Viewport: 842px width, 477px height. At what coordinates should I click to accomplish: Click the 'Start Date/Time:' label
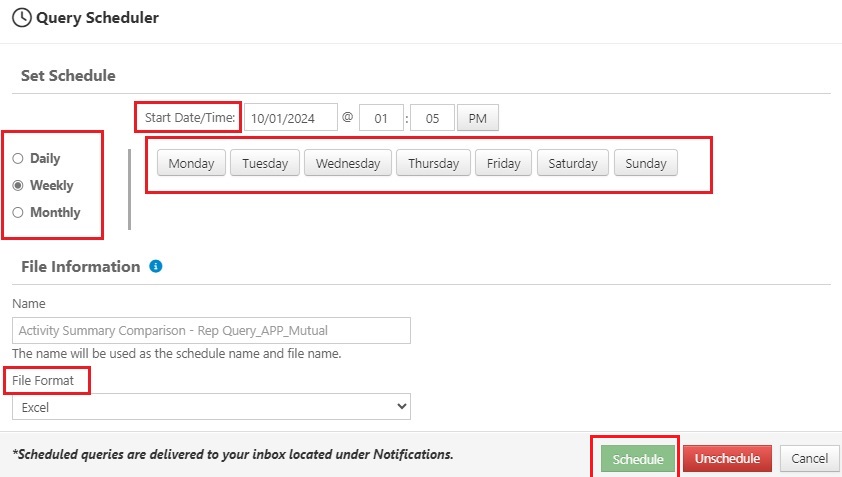tap(190, 118)
